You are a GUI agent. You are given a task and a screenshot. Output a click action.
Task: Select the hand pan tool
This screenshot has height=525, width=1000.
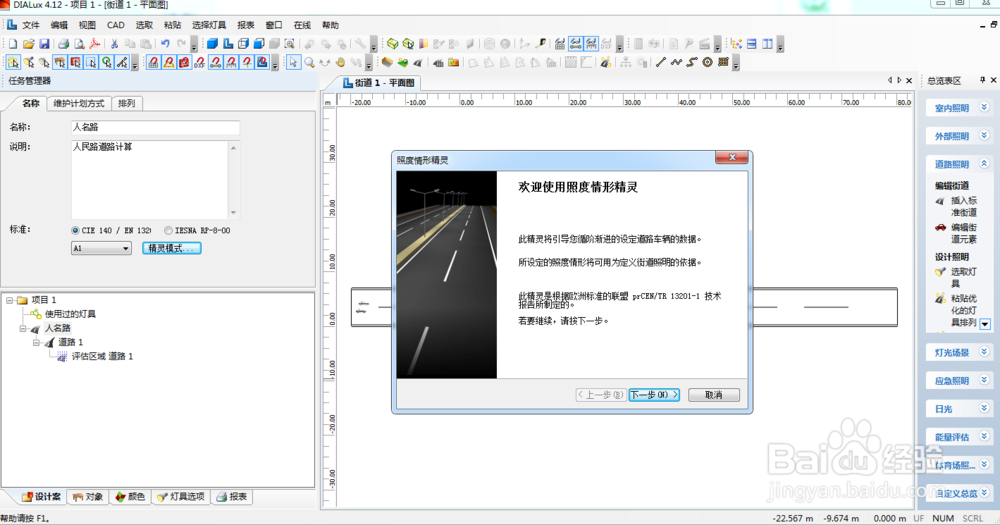341,62
